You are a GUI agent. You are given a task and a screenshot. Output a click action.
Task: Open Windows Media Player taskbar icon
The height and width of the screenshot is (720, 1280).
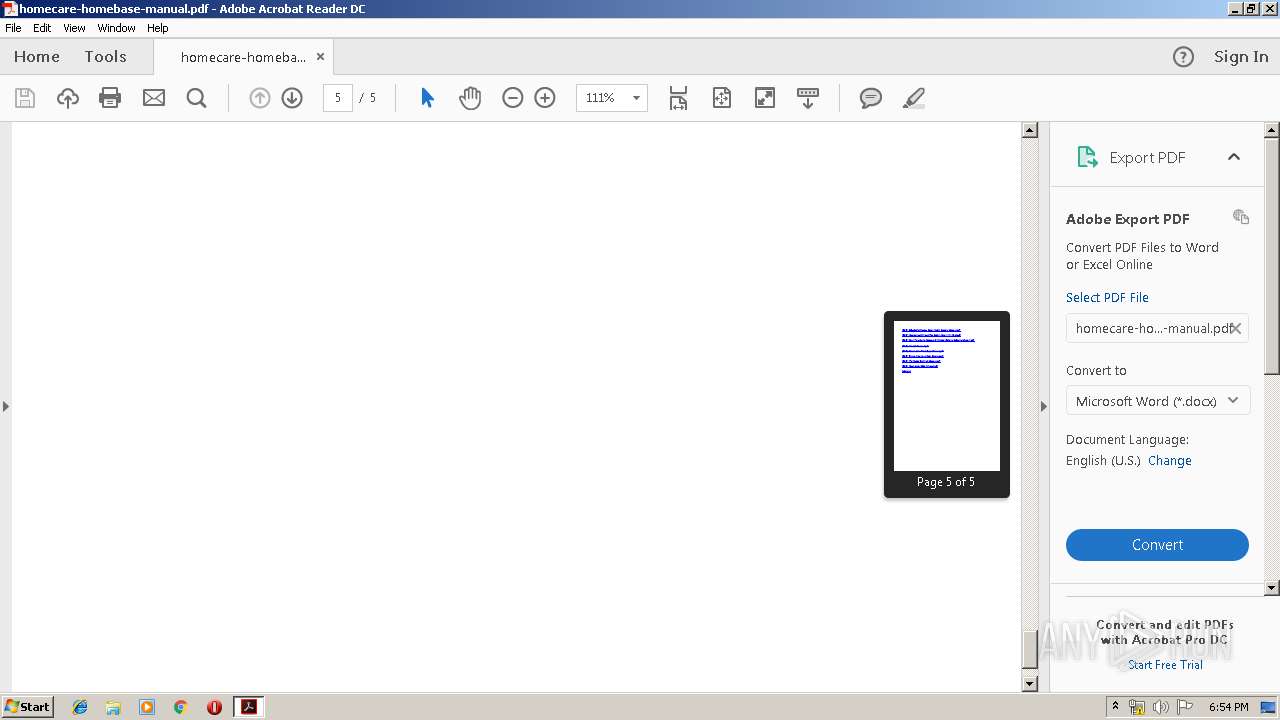click(x=147, y=707)
